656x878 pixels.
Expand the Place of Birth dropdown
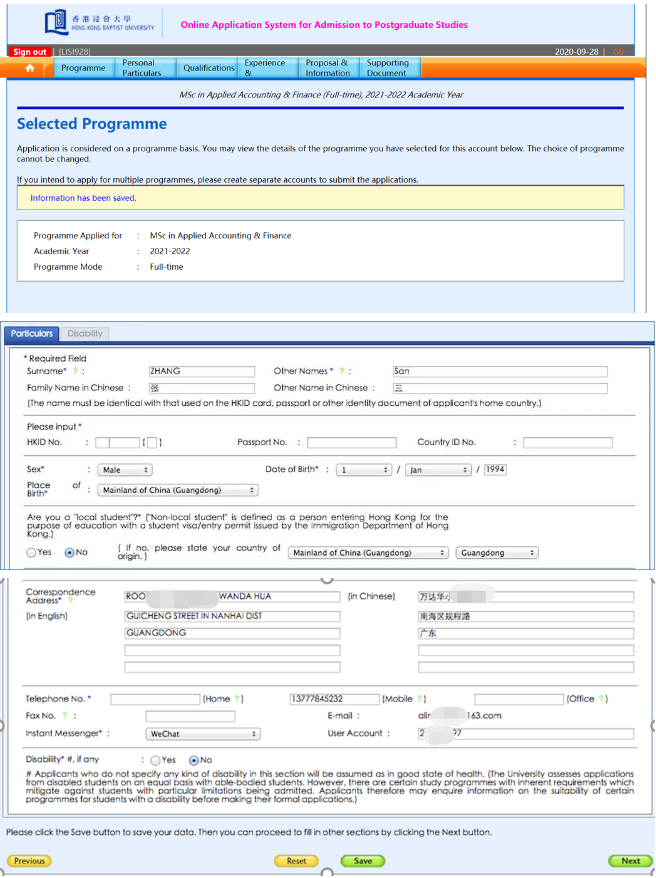(x=178, y=491)
